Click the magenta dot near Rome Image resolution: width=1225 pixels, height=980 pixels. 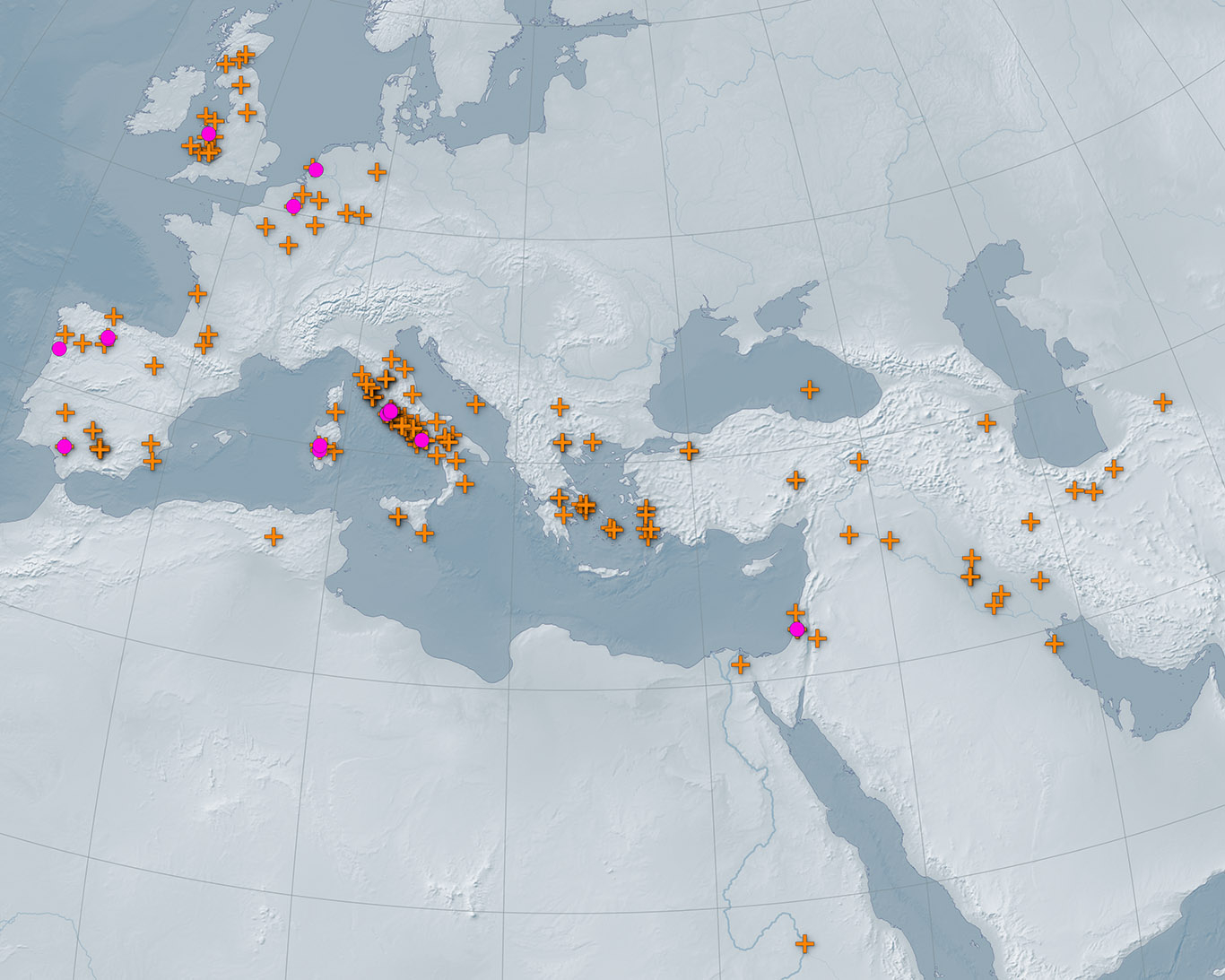coord(389,412)
